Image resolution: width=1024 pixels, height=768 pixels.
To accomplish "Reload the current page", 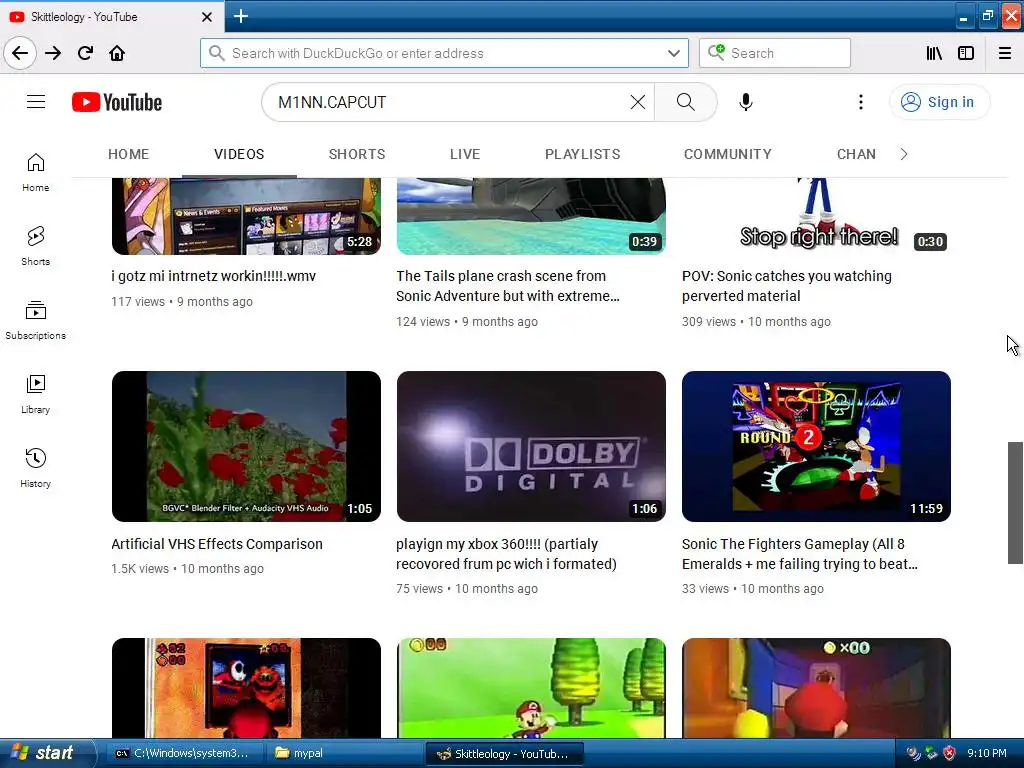I will [86, 53].
